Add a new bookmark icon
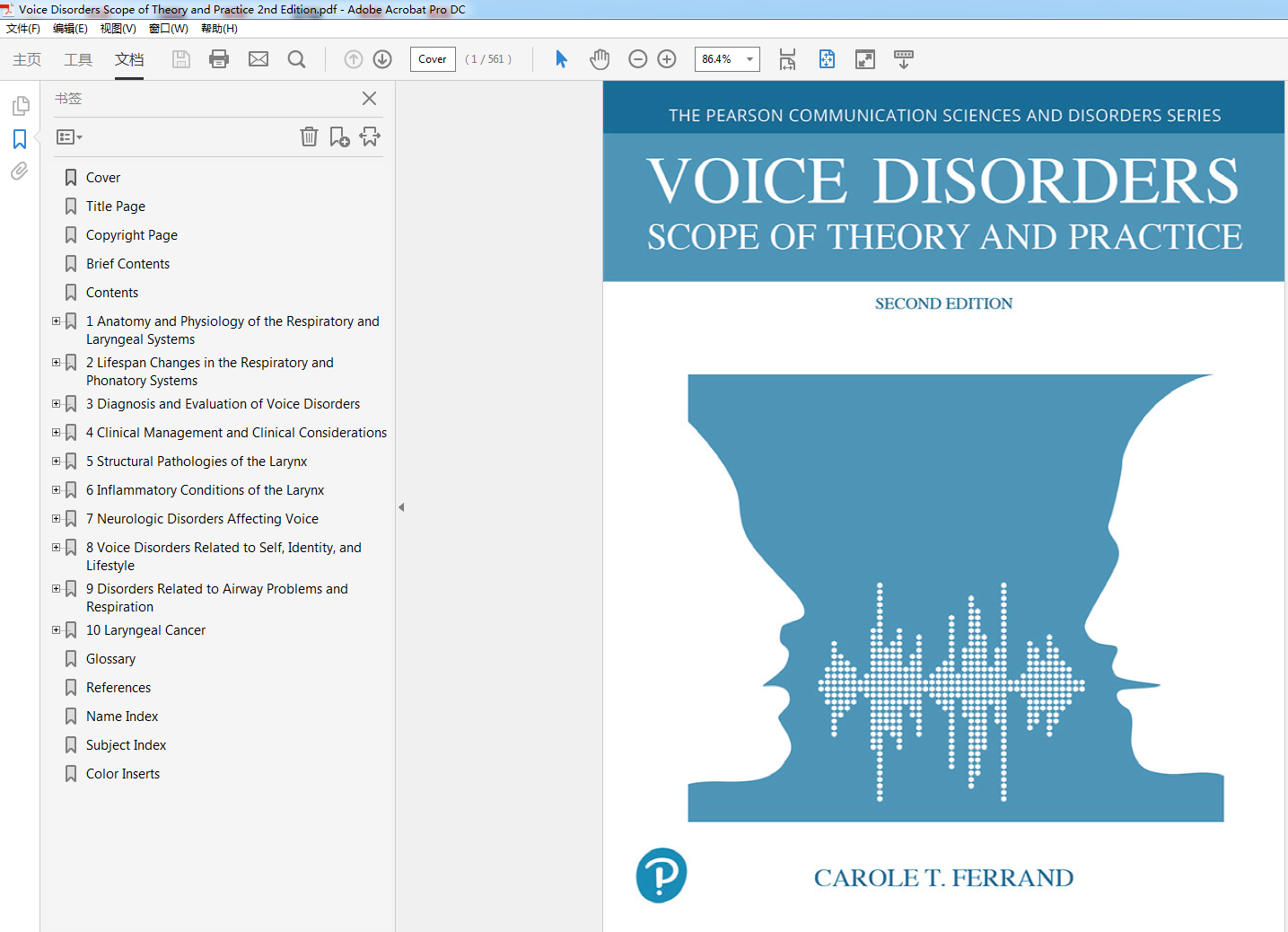1288x932 pixels. [339, 136]
